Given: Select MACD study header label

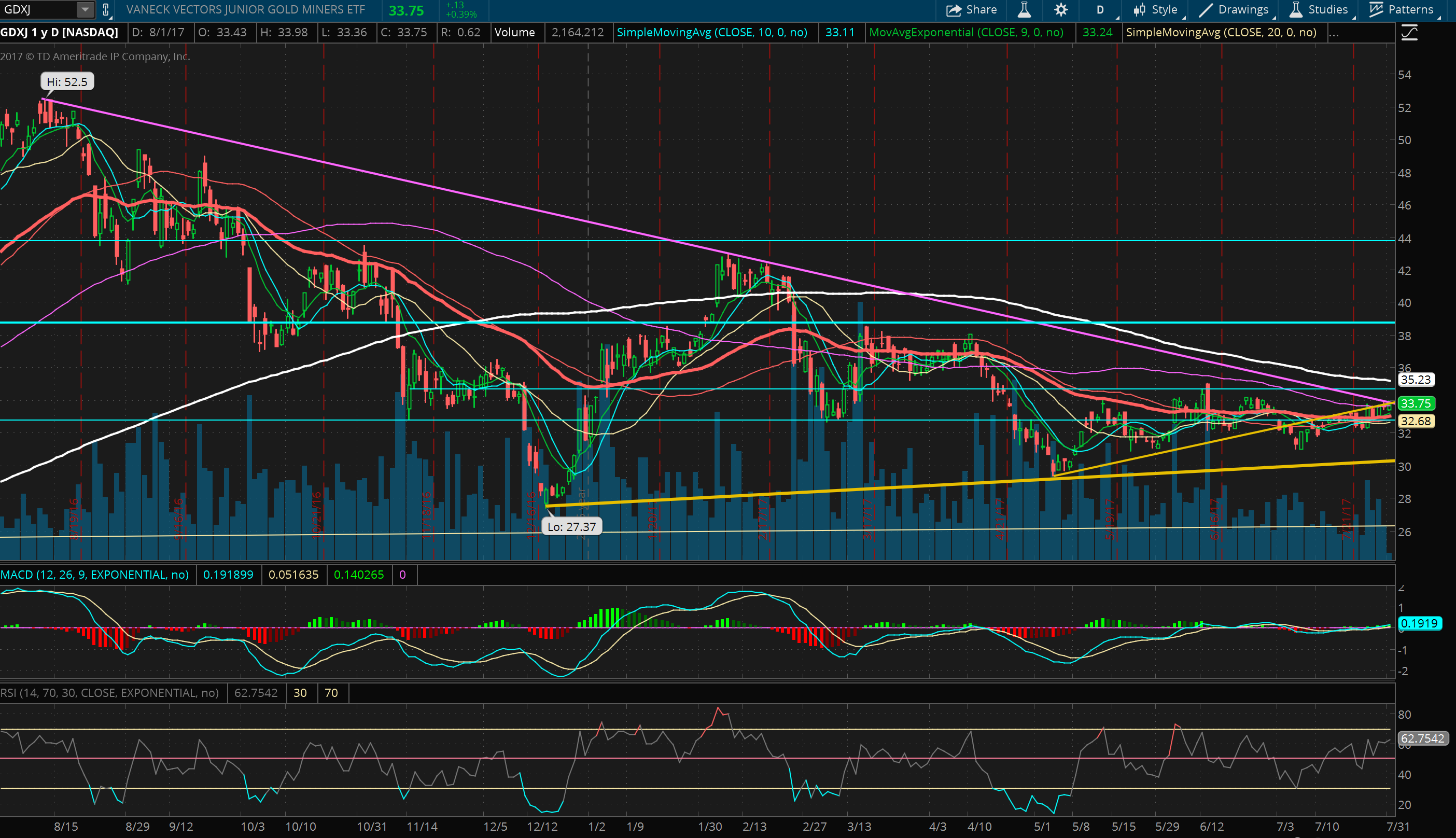Looking at the screenshot, I should click(x=95, y=575).
